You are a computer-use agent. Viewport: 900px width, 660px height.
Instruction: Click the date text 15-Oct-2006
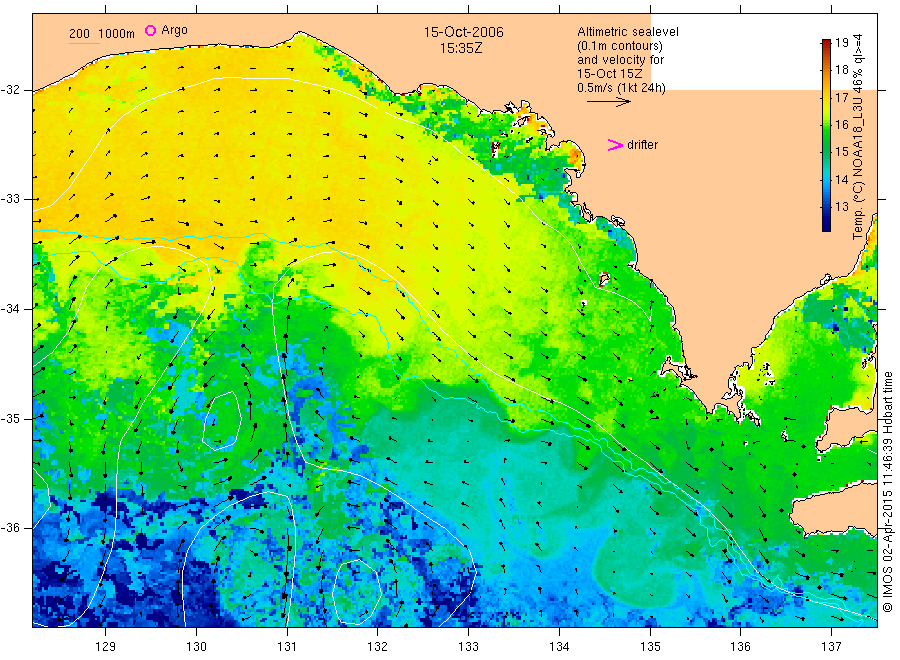point(464,32)
